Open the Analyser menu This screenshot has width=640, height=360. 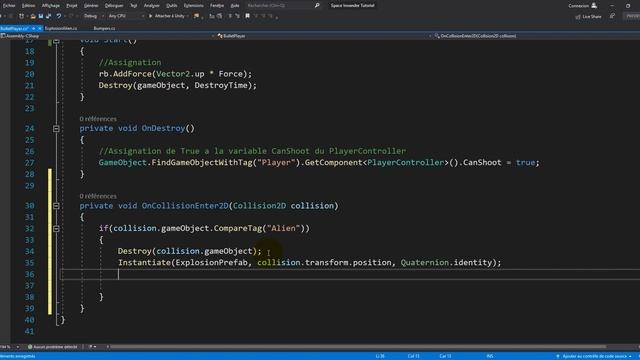[151, 6]
